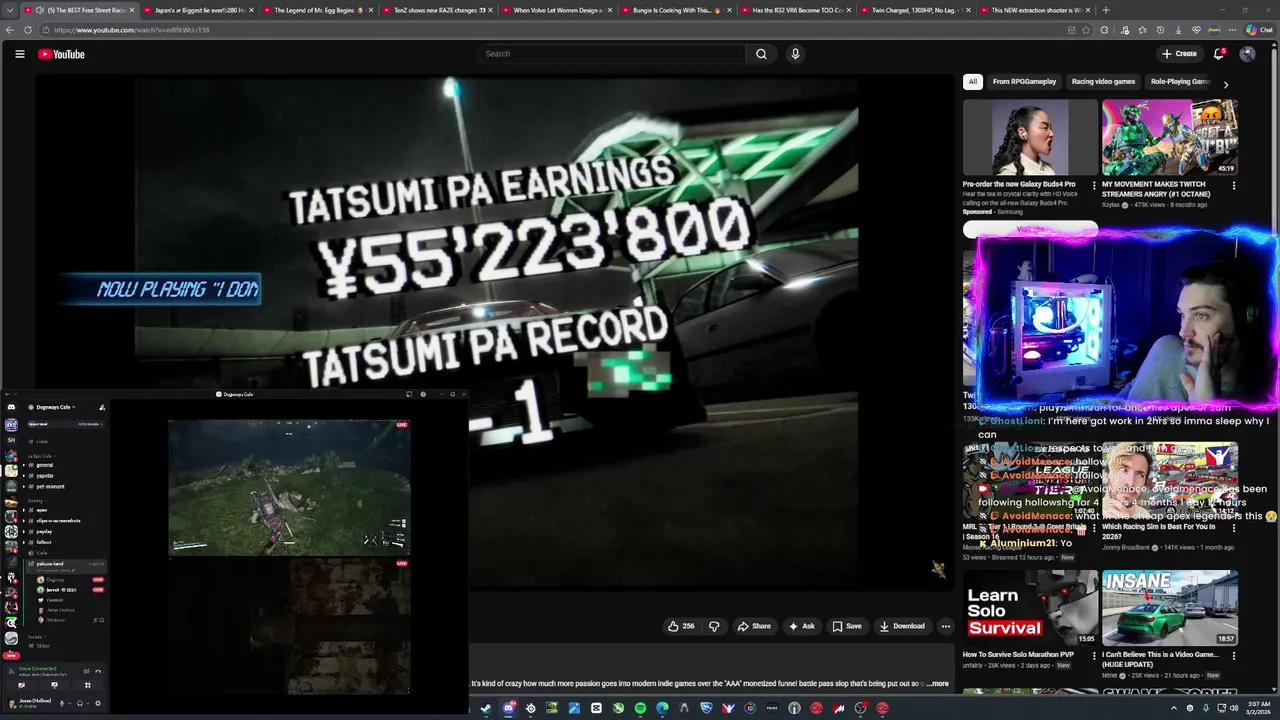
Task: Mute the Discord microphone
Action: click(x=62, y=703)
